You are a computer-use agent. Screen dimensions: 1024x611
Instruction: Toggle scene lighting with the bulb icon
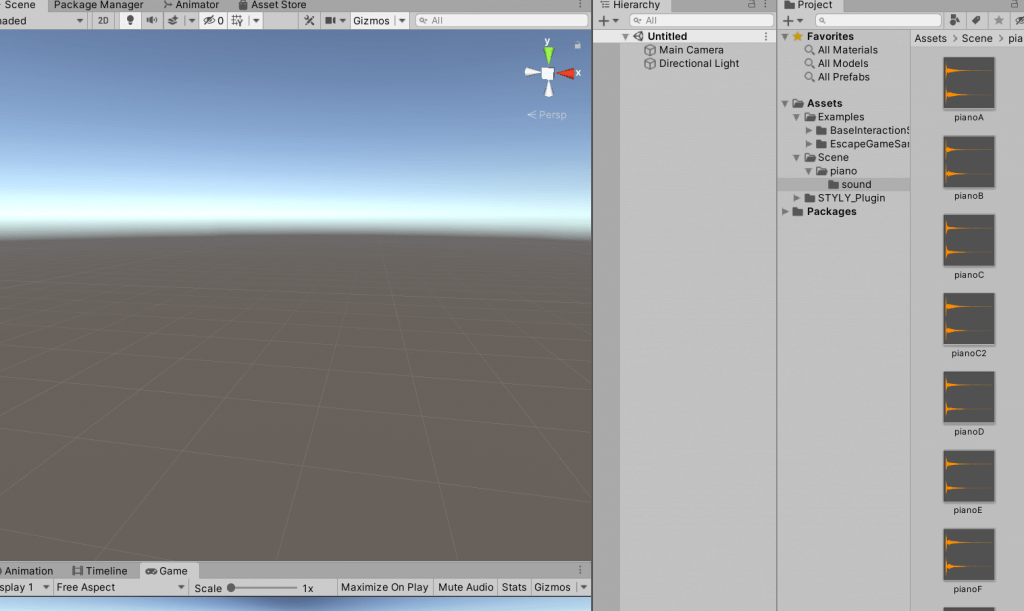[x=130, y=20]
